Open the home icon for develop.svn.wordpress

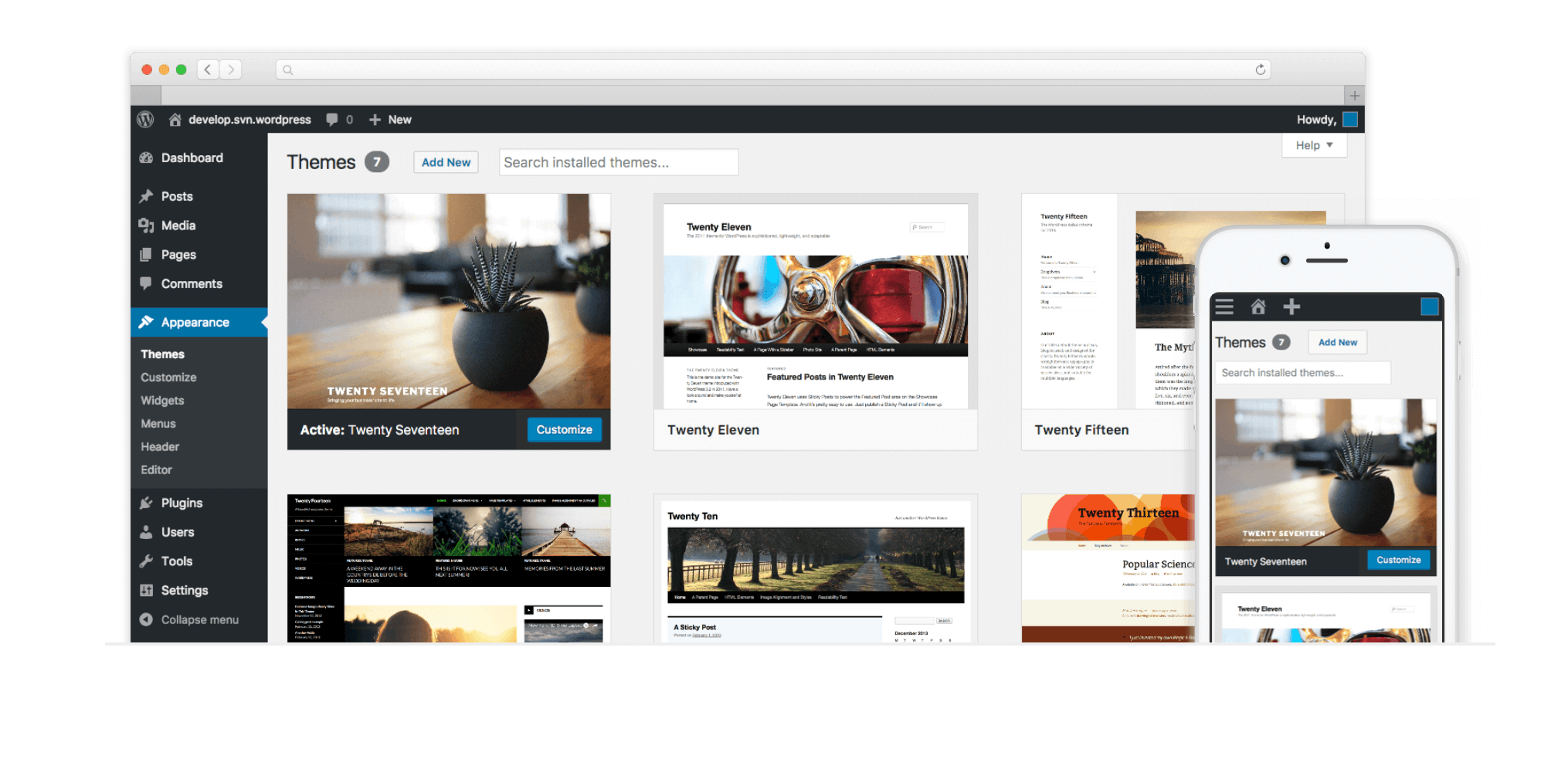(175, 120)
